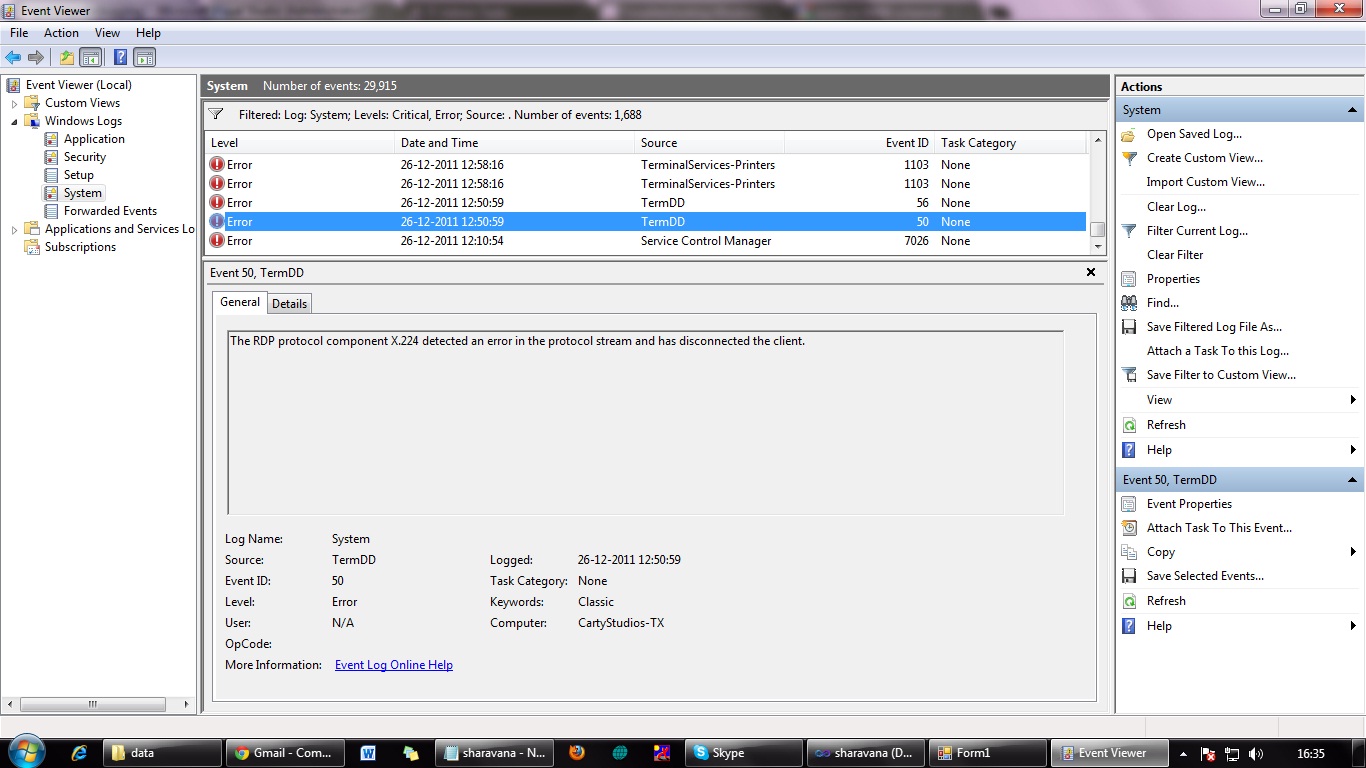This screenshot has width=1366, height=768.
Task: Click the Filter Current Log funnel icon
Action: point(1128,231)
